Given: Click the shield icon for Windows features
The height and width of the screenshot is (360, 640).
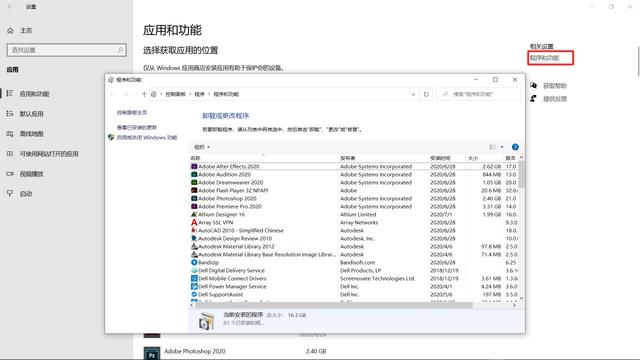Looking at the screenshot, I should [111, 138].
